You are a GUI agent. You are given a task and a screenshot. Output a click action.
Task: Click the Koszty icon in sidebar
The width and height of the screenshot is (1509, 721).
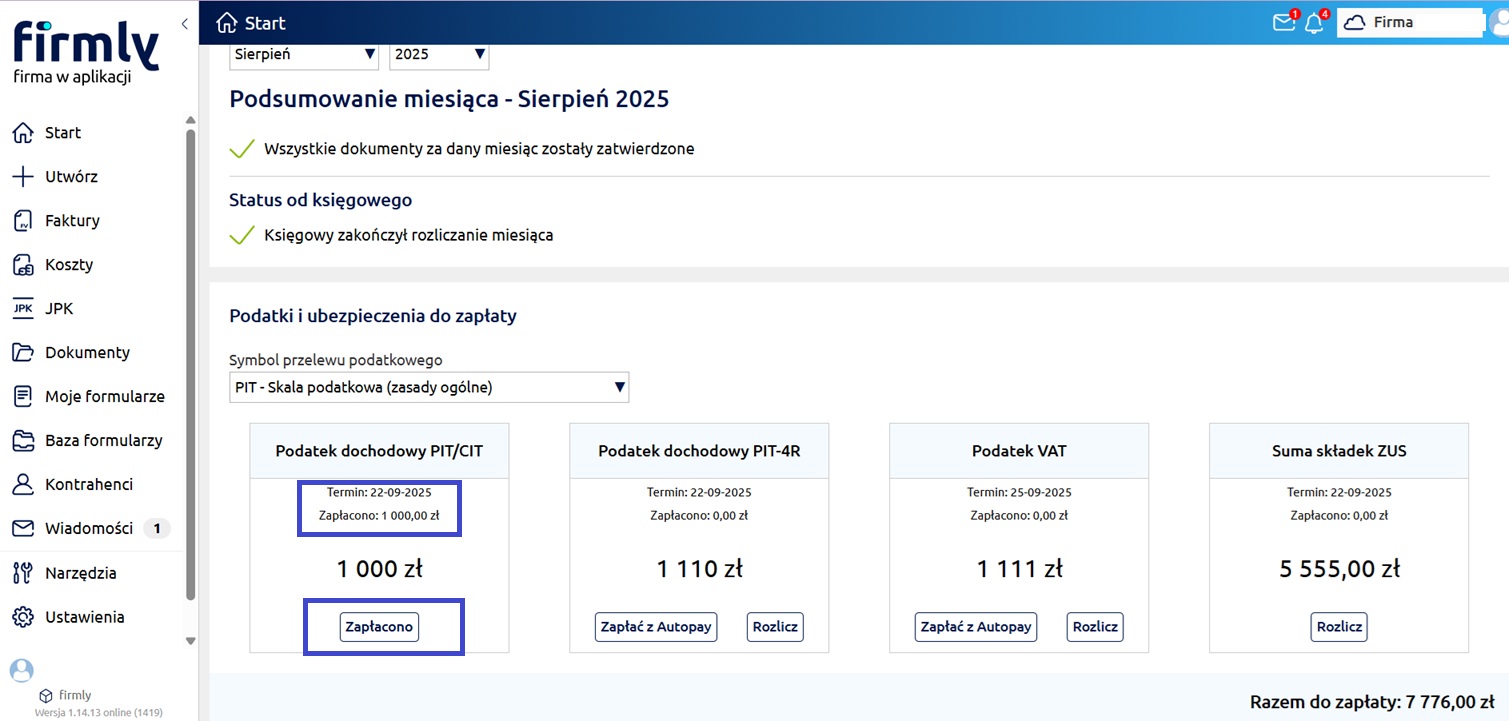(x=23, y=265)
